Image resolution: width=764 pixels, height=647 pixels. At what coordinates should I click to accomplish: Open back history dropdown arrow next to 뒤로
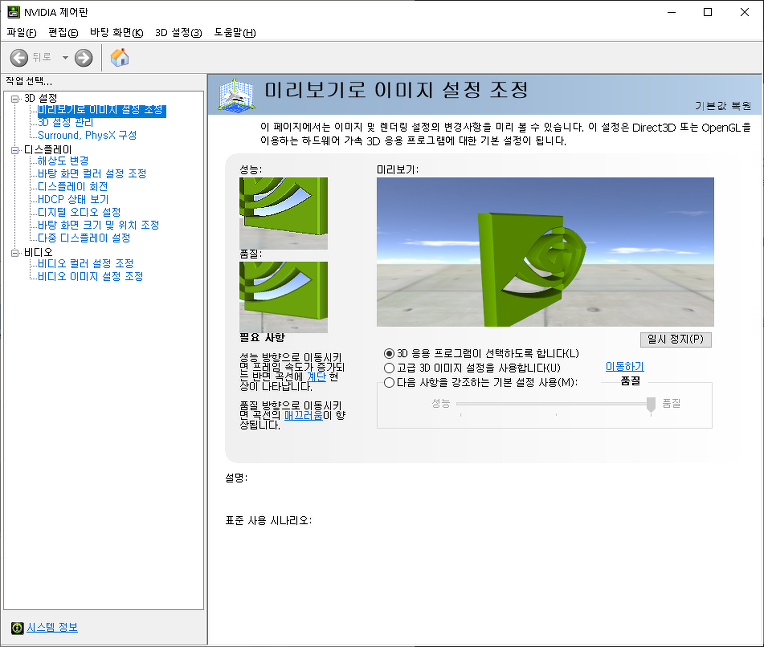[x=65, y=57]
